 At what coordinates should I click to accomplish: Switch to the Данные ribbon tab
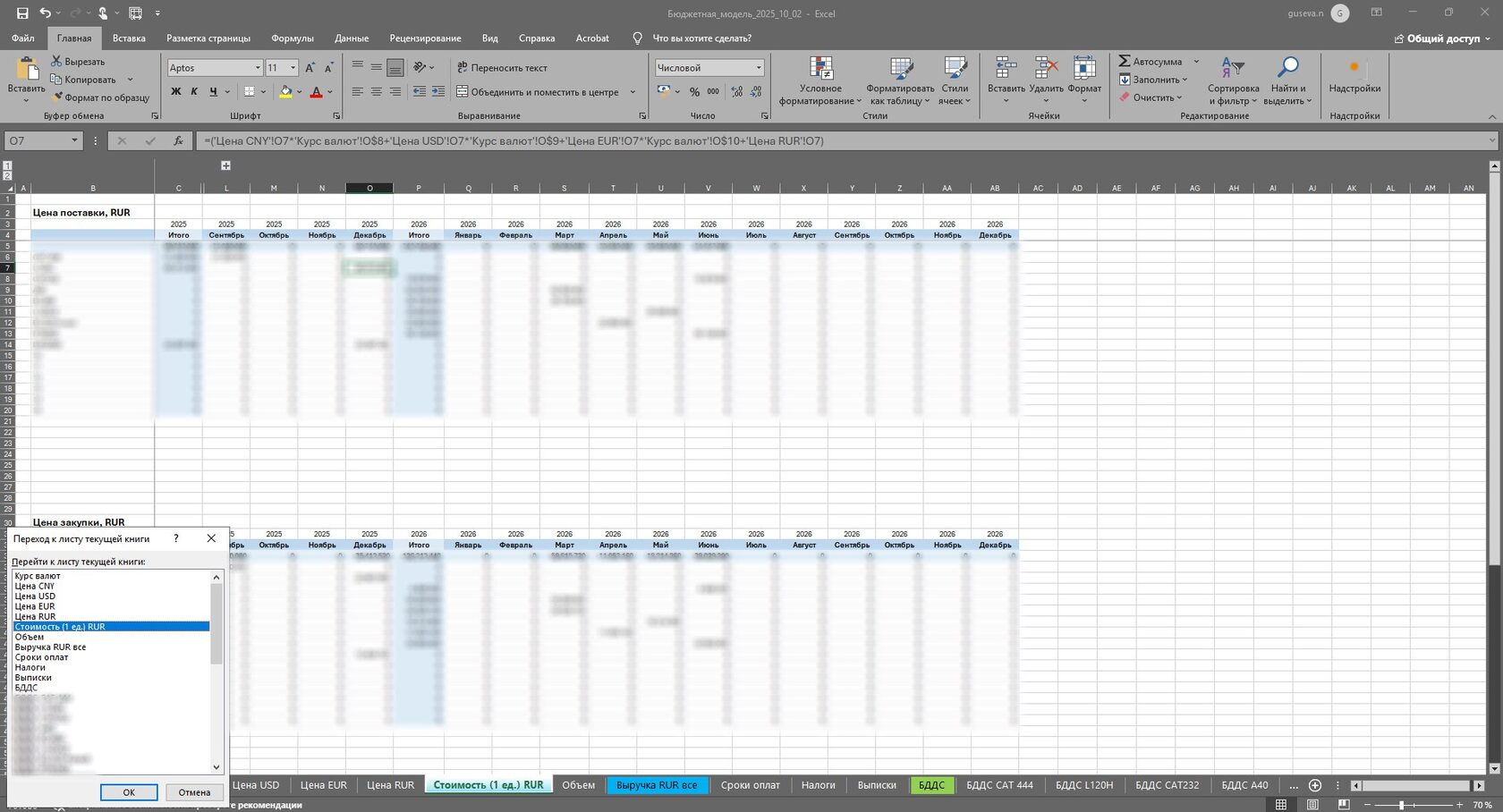(352, 38)
